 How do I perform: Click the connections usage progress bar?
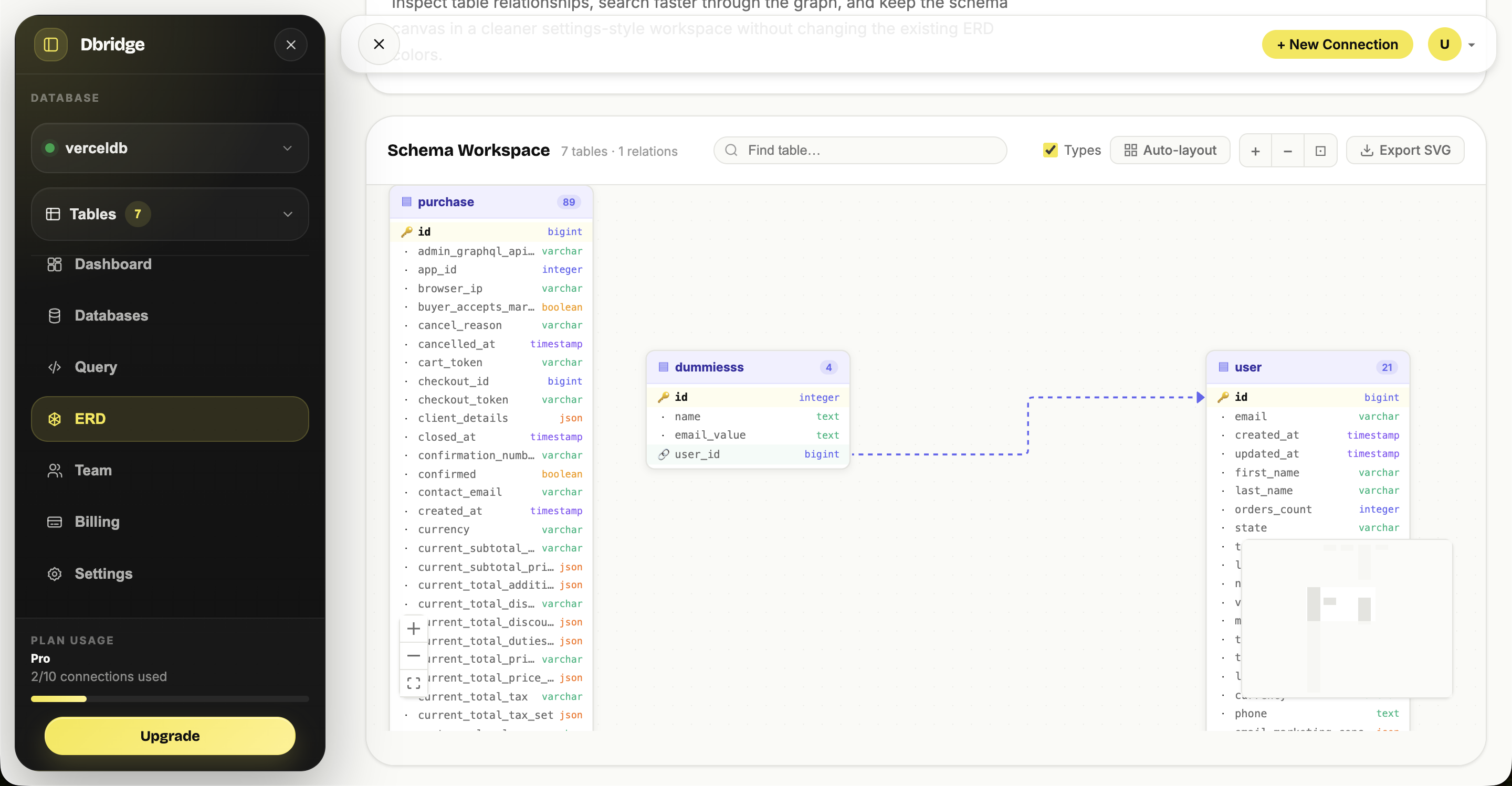coord(170,698)
